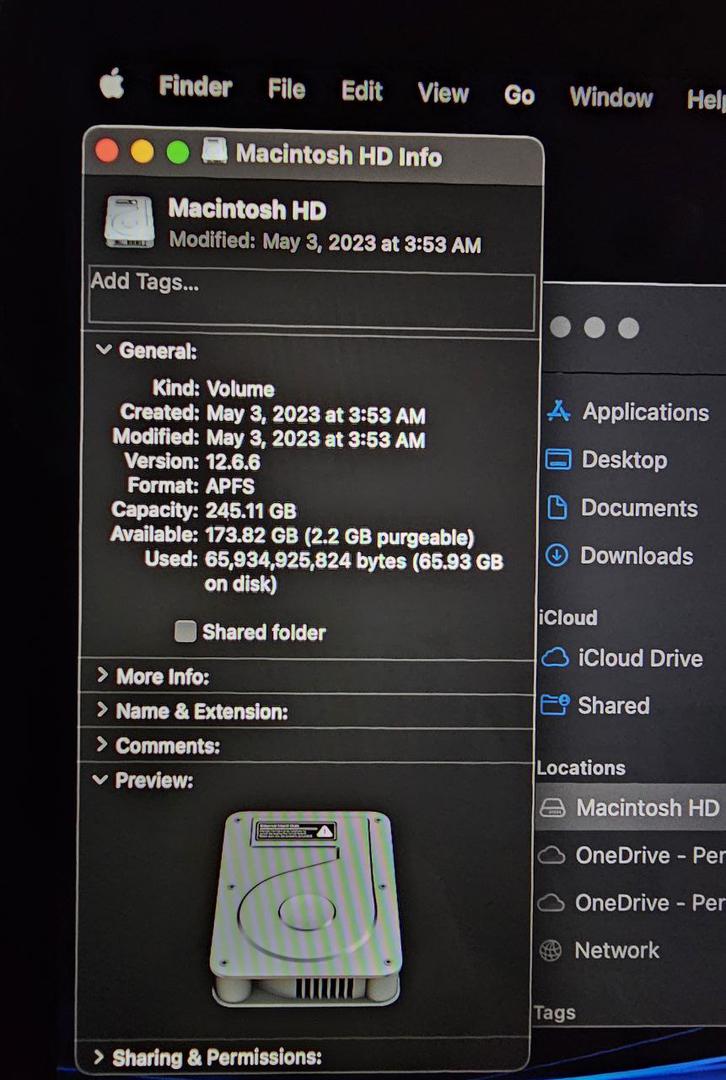Open the Go menu
This screenshot has width=726, height=1080.
click(x=519, y=96)
